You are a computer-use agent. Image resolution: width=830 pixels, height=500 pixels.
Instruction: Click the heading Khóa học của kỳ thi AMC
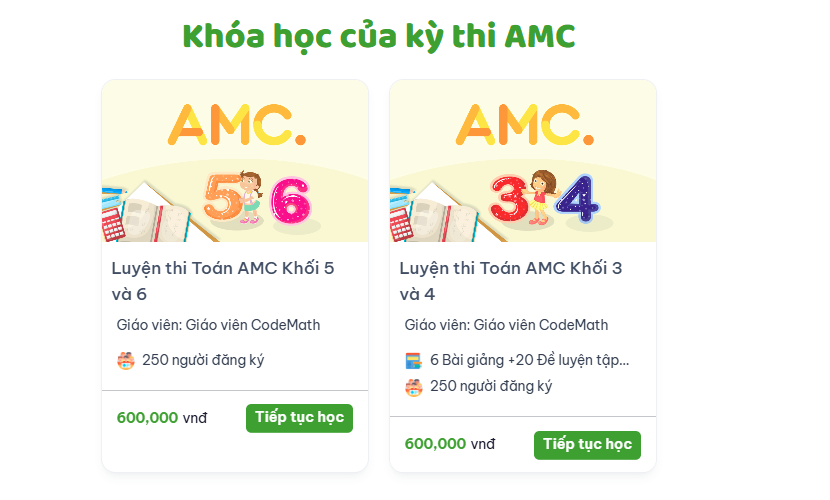[379, 37]
